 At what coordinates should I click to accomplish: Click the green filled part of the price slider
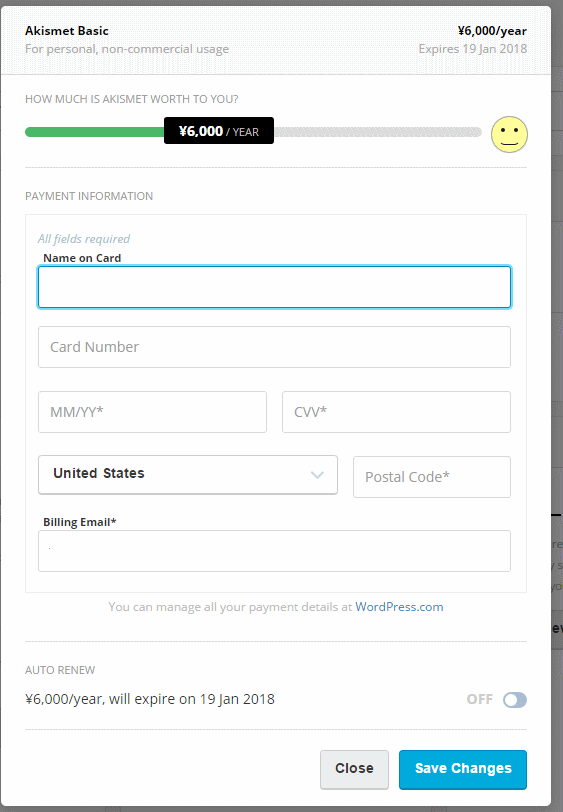pos(94,132)
